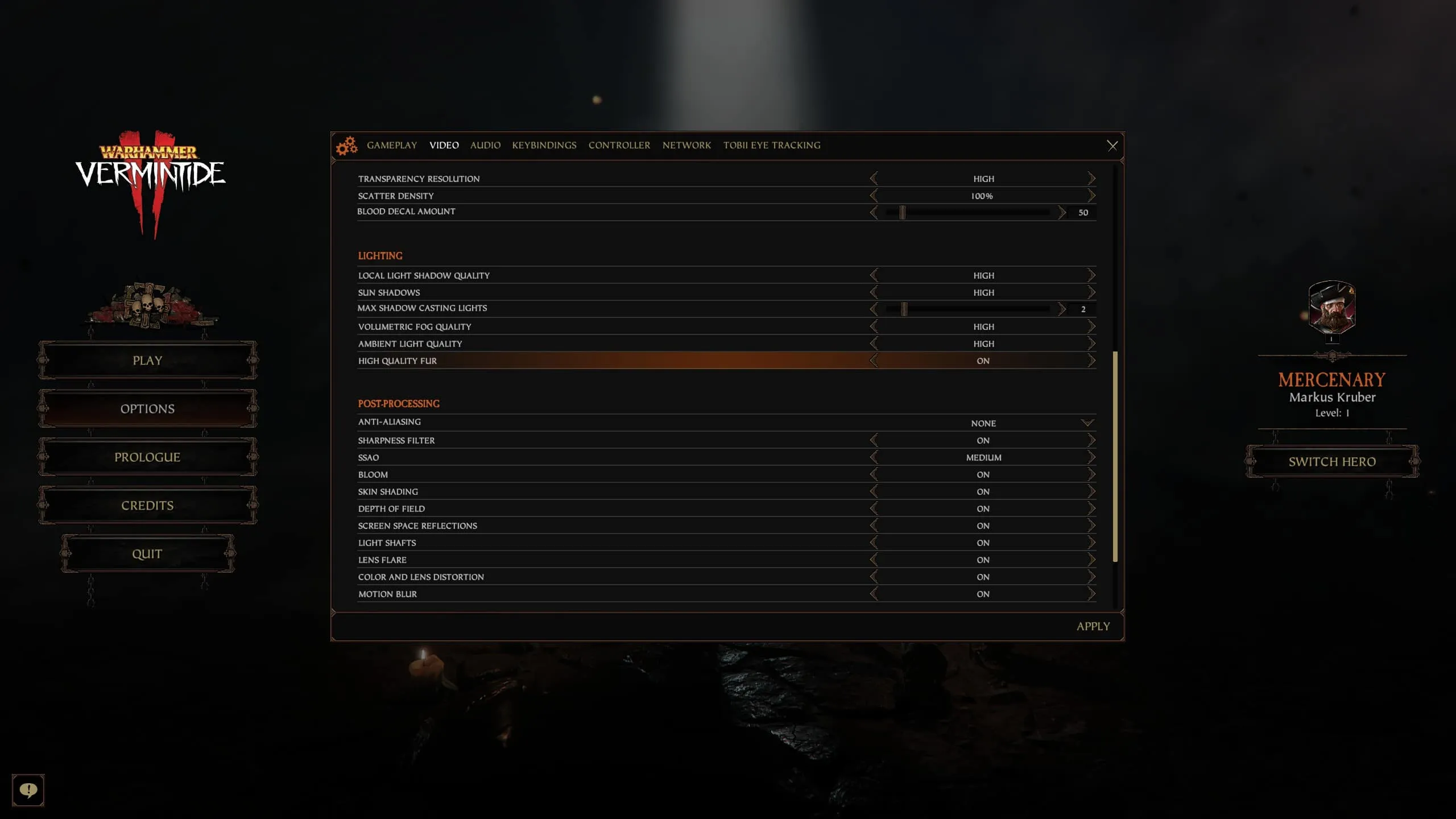The height and width of the screenshot is (819, 1456).
Task: Click right arrow for Transparency Resolution
Action: pyautogui.click(x=1091, y=179)
